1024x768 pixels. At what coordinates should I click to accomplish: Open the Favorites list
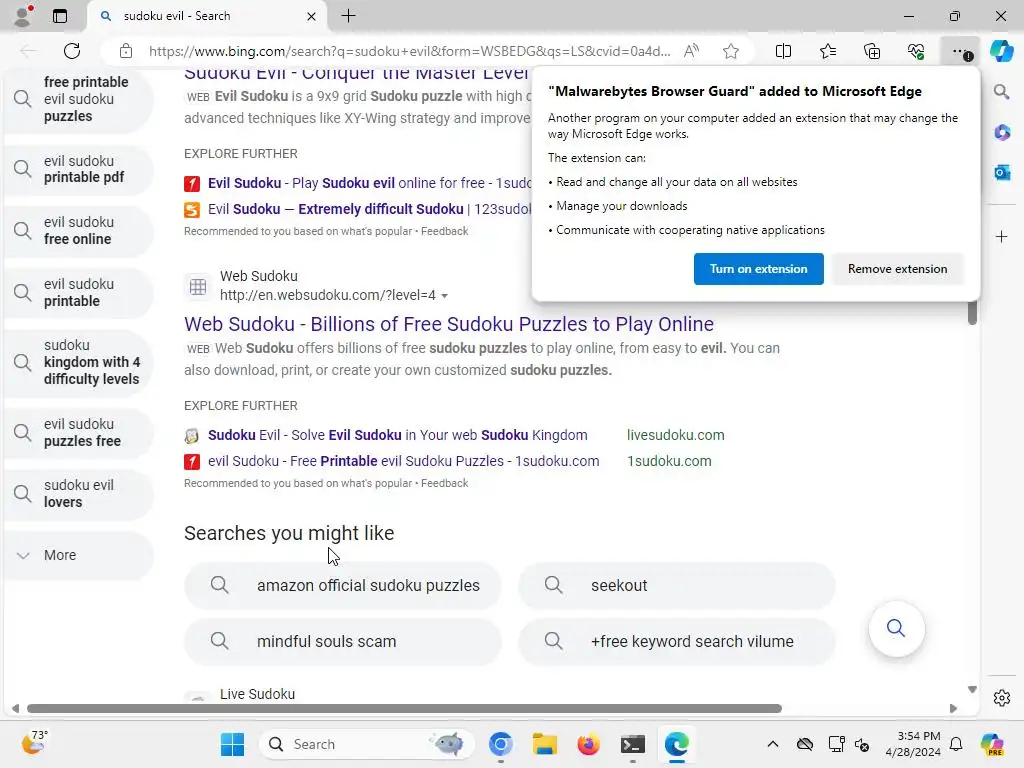(x=827, y=51)
